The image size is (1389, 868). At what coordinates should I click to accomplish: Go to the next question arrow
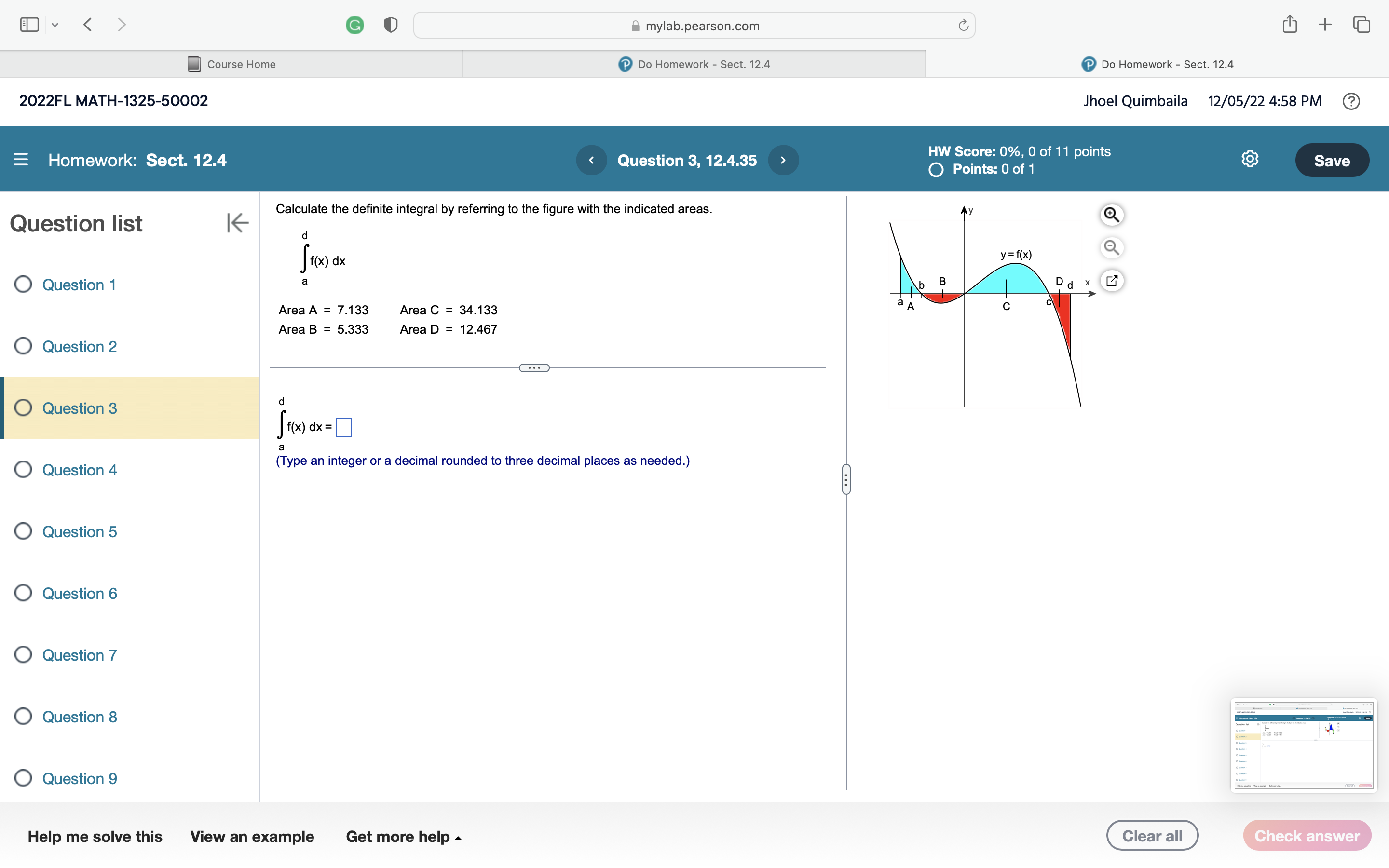783,160
